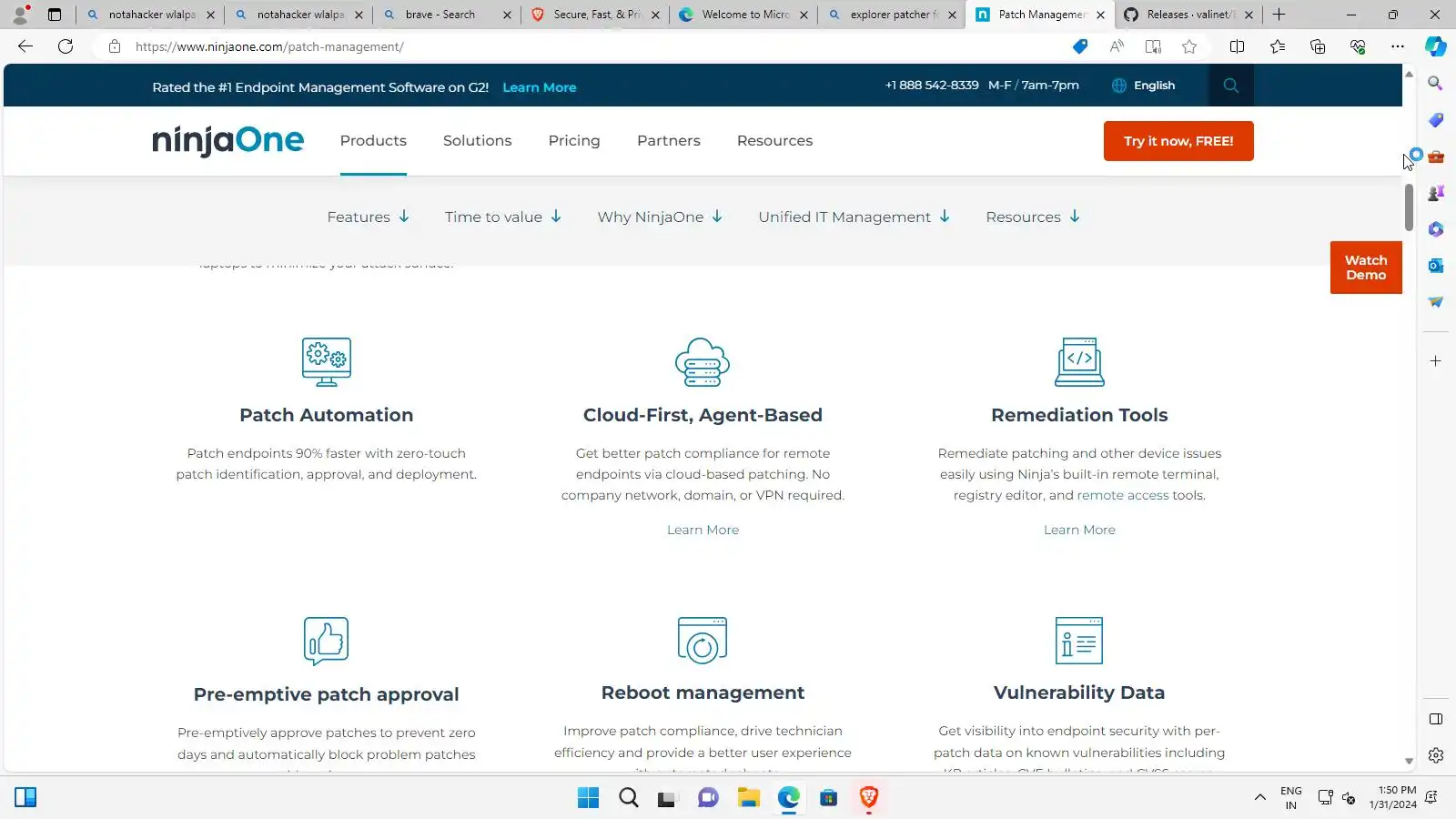Open Microsoft 365 in sidebar
Screen dimensions: 1456x819
coord(1436,229)
